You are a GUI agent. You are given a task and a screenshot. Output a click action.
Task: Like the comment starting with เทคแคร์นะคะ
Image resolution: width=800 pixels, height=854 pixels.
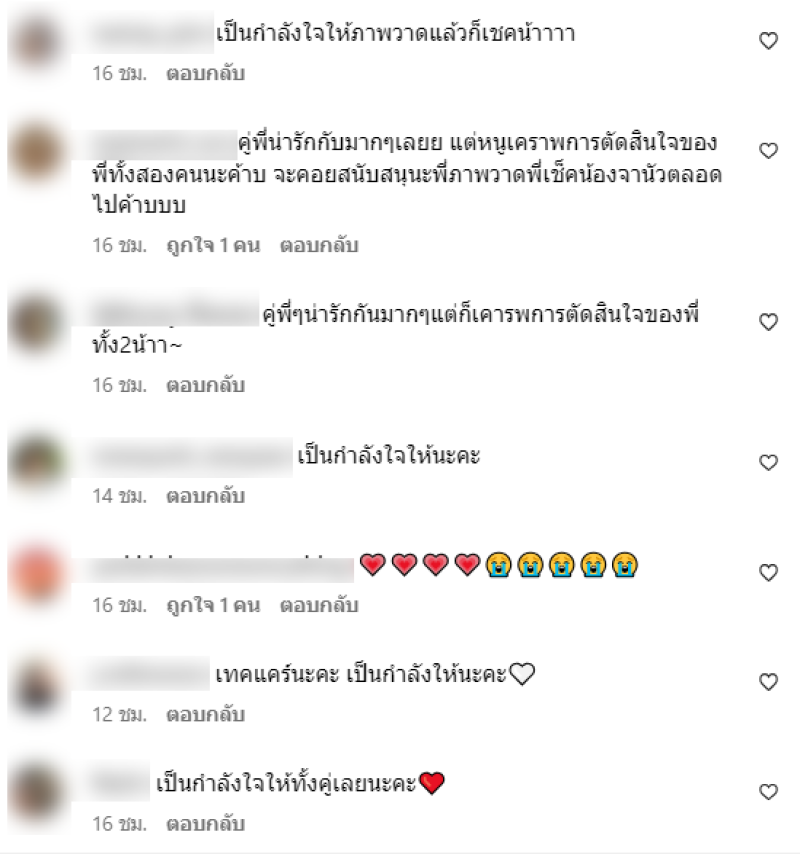click(768, 682)
